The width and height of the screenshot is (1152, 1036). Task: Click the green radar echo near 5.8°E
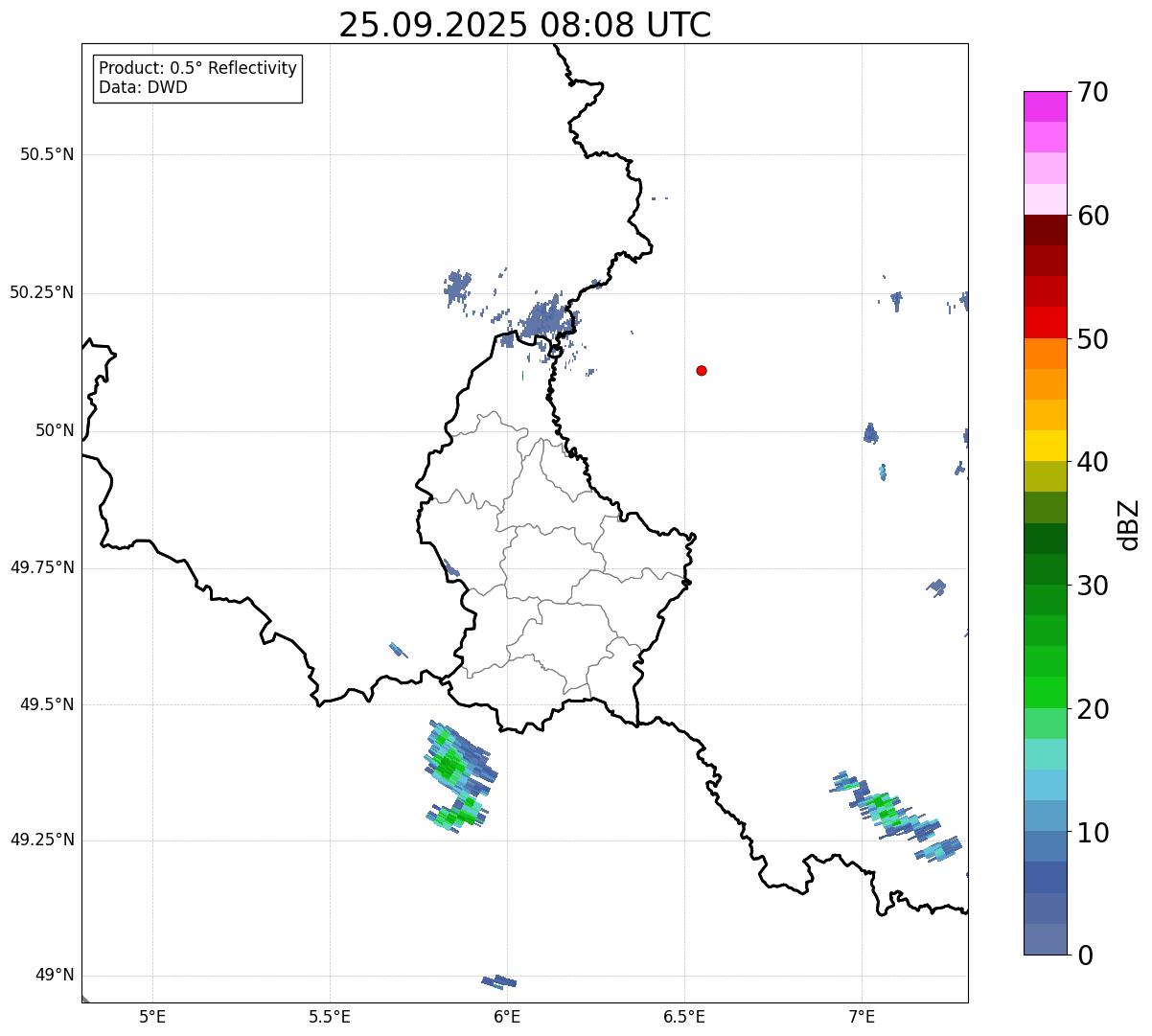(449, 765)
